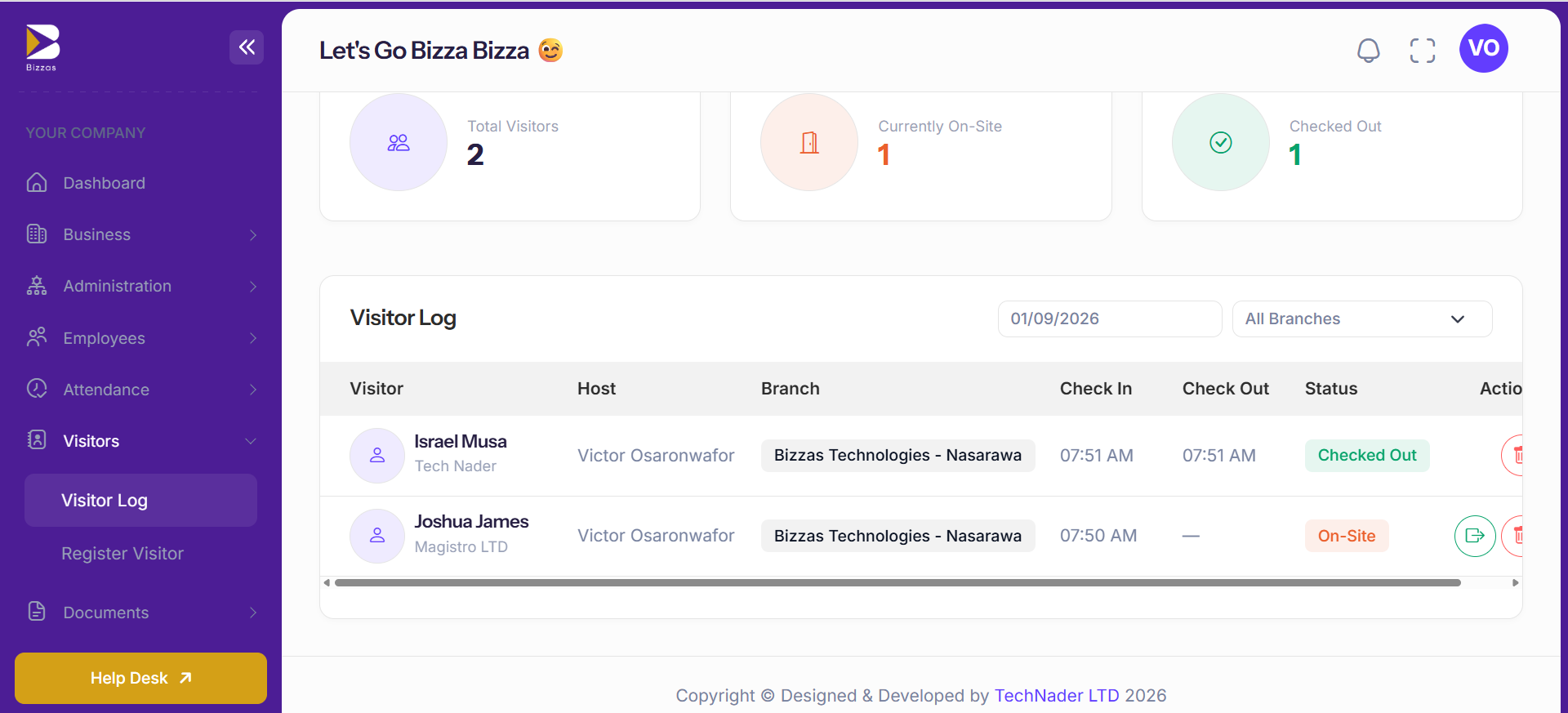
Task: Open the Help Desk button
Action: 140,678
